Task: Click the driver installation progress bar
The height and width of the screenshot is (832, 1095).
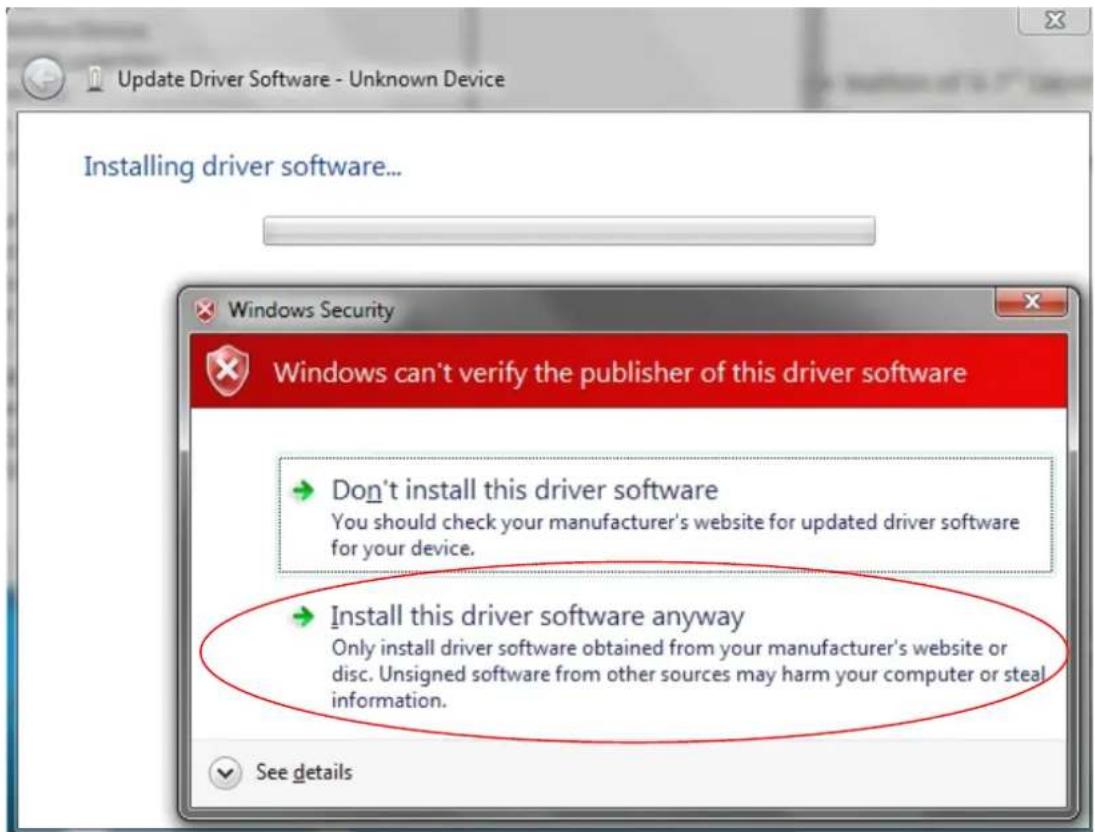Action: (569, 231)
